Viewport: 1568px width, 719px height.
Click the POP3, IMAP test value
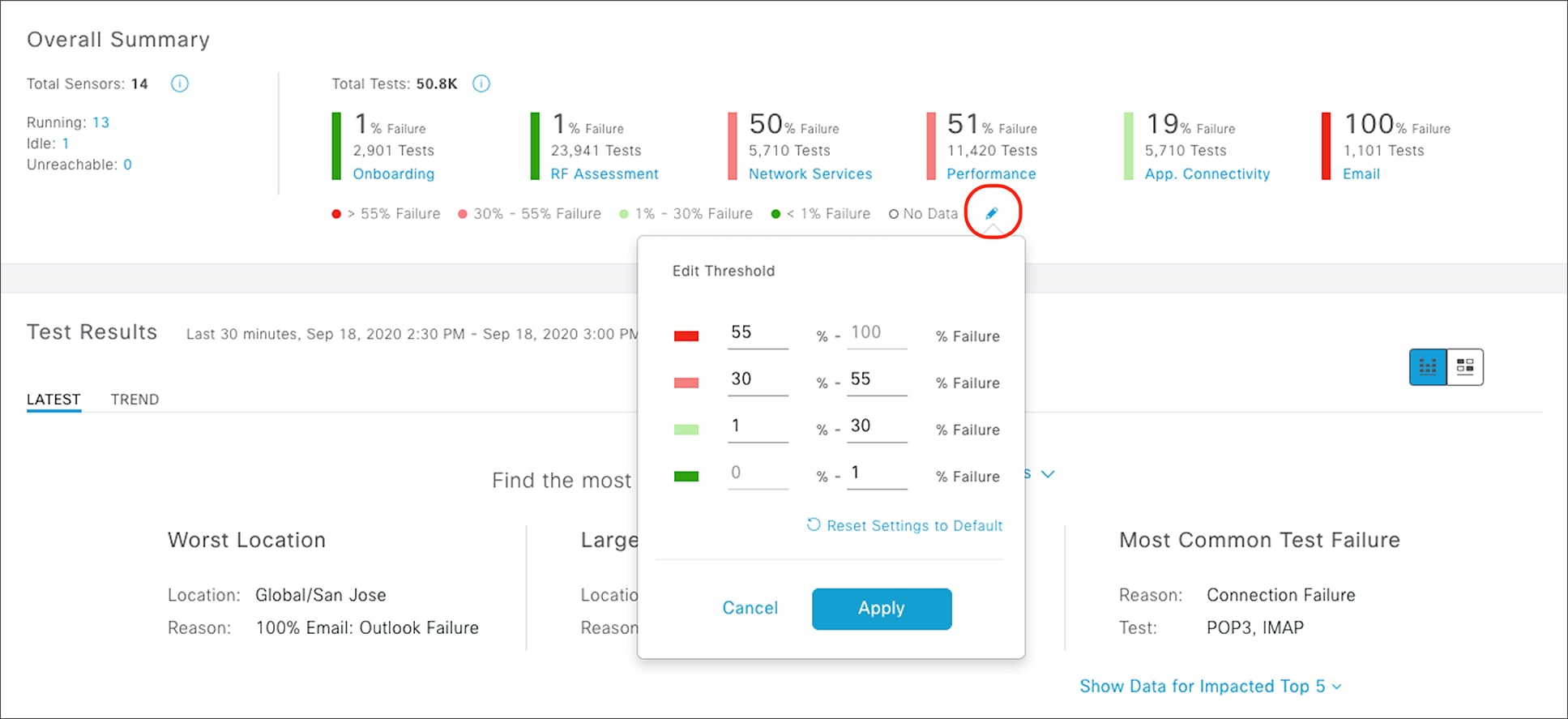[1255, 628]
